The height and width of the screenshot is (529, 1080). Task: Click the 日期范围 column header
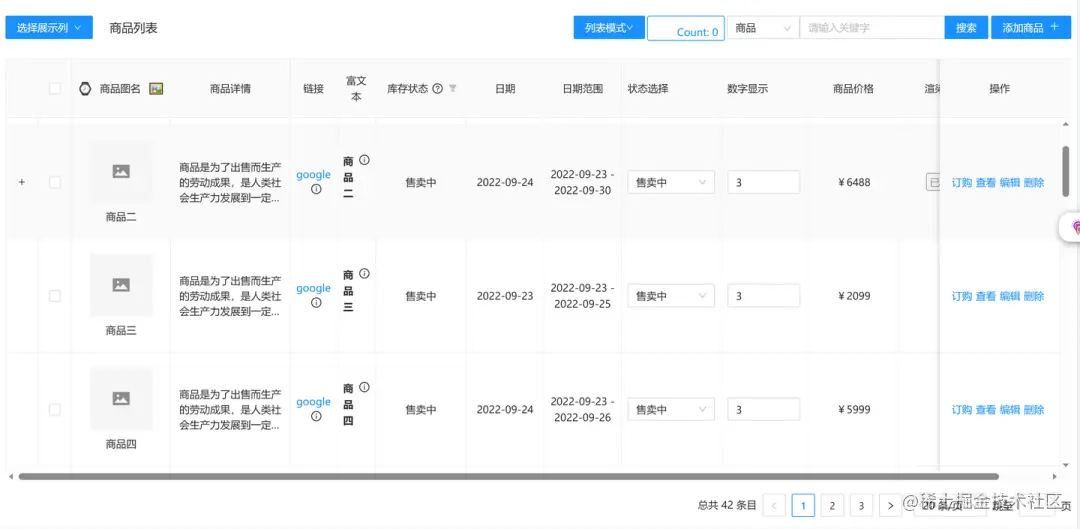tap(583, 89)
